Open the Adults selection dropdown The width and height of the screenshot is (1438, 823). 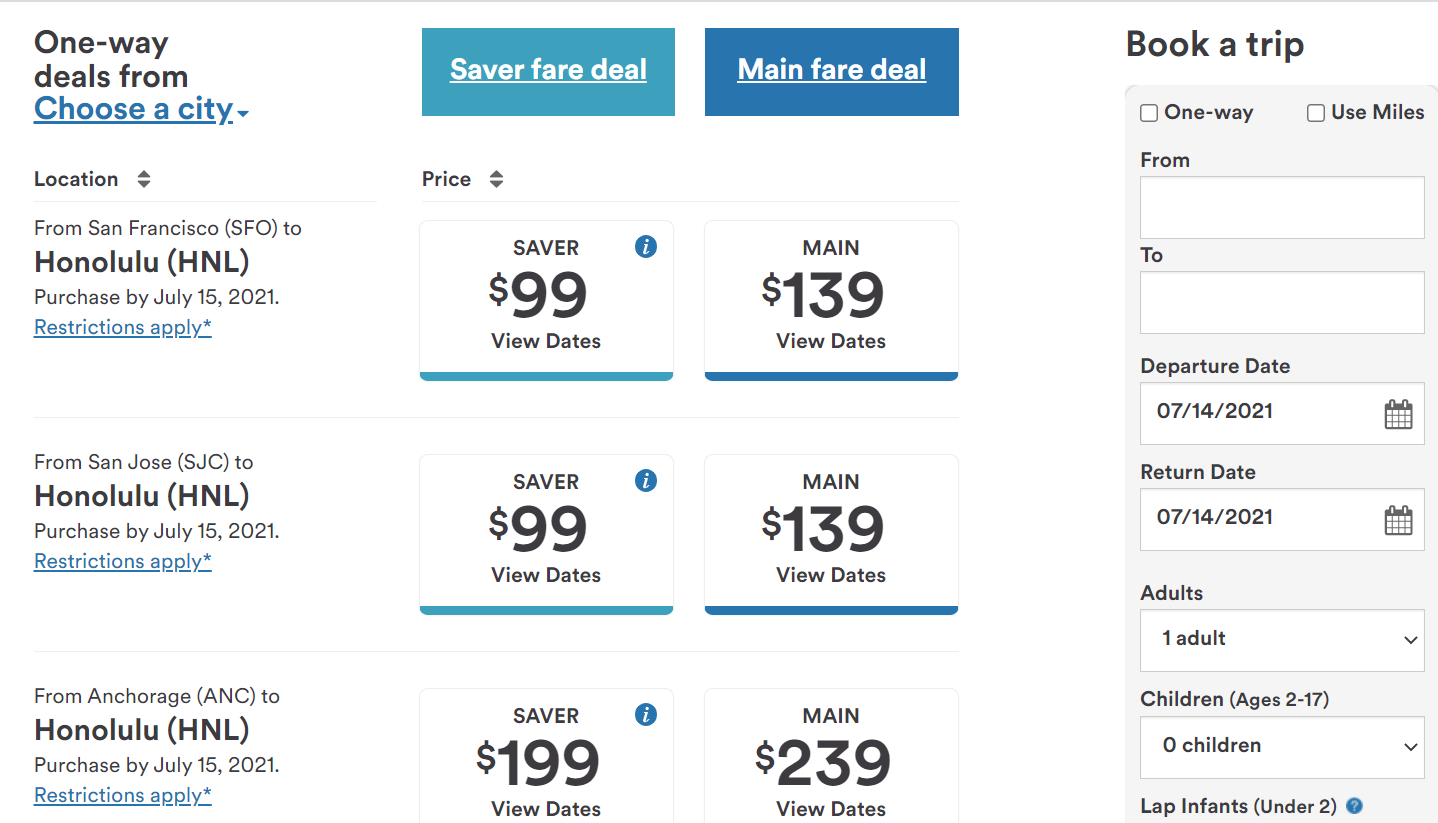pyautogui.click(x=1282, y=640)
